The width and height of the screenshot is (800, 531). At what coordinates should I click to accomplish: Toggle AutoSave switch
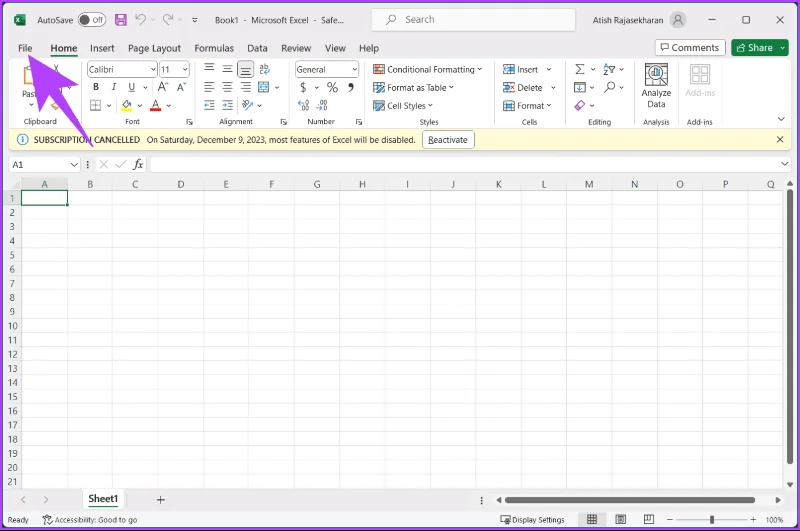[92, 20]
